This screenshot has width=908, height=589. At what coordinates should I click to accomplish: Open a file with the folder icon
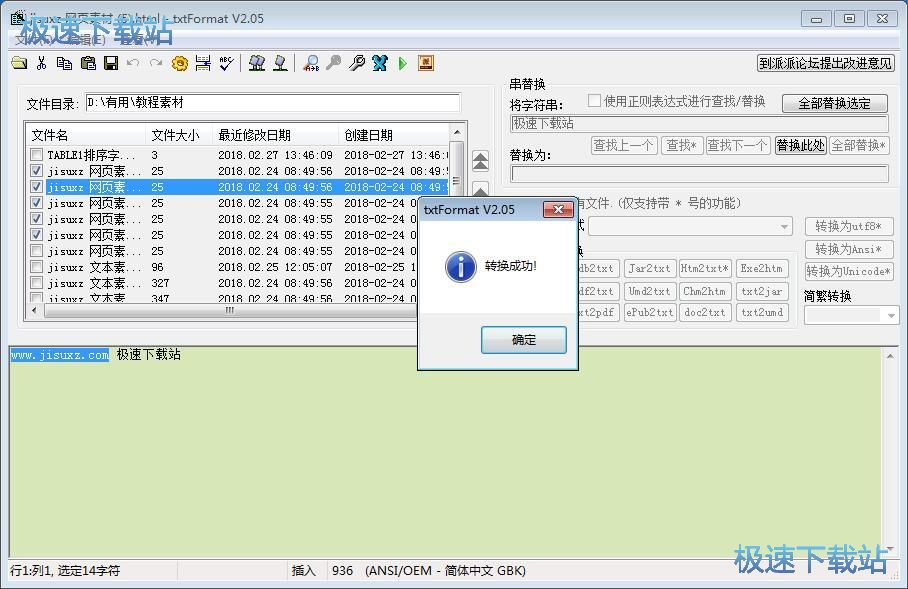point(19,63)
